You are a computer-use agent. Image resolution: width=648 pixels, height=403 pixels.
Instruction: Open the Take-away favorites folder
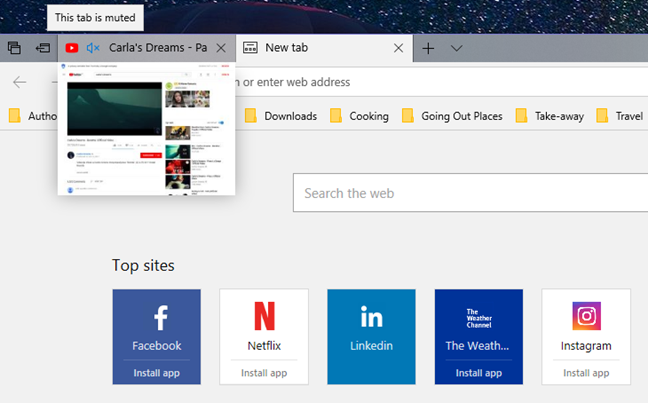(x=550, y=116)
